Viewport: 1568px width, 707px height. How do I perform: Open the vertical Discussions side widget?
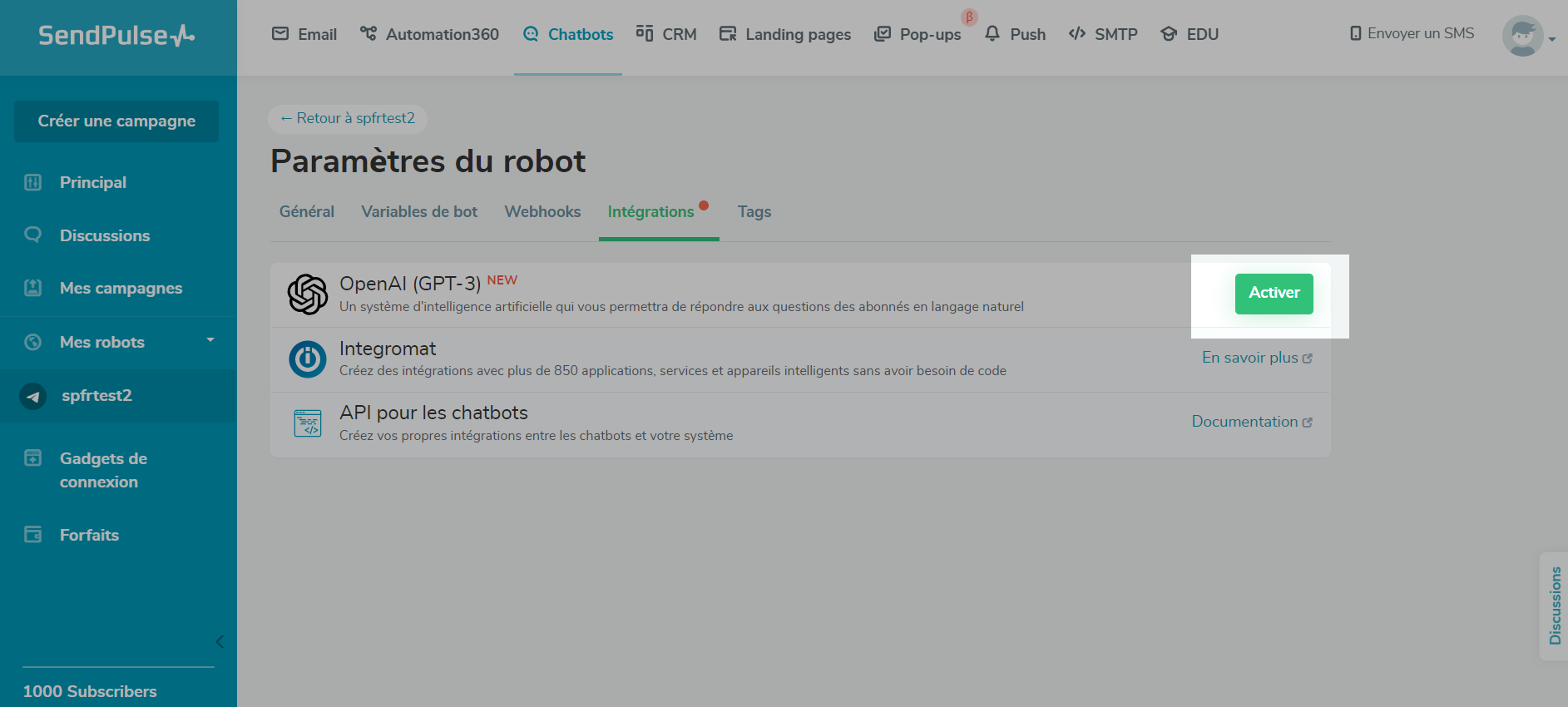click(1554, 606)
